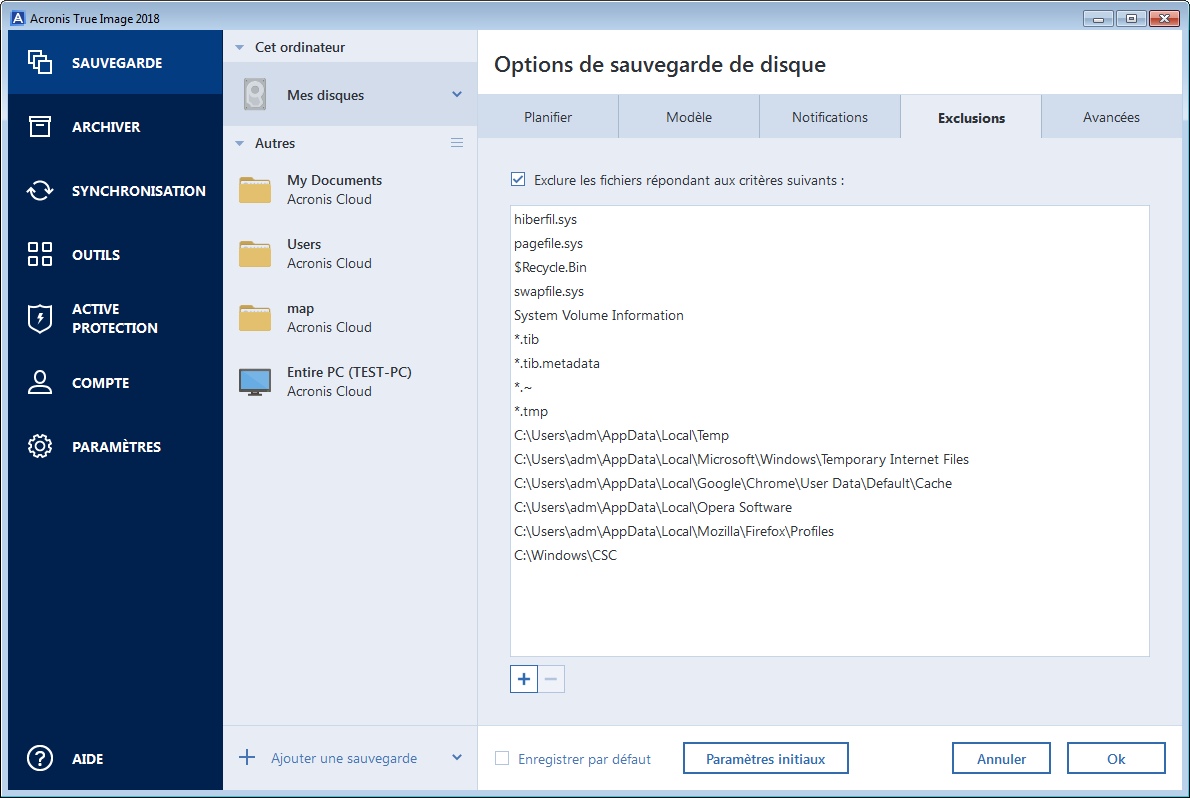Select Temporary Internet Files exclusion path
The image size is (1190, 798).
pos(830,459)
